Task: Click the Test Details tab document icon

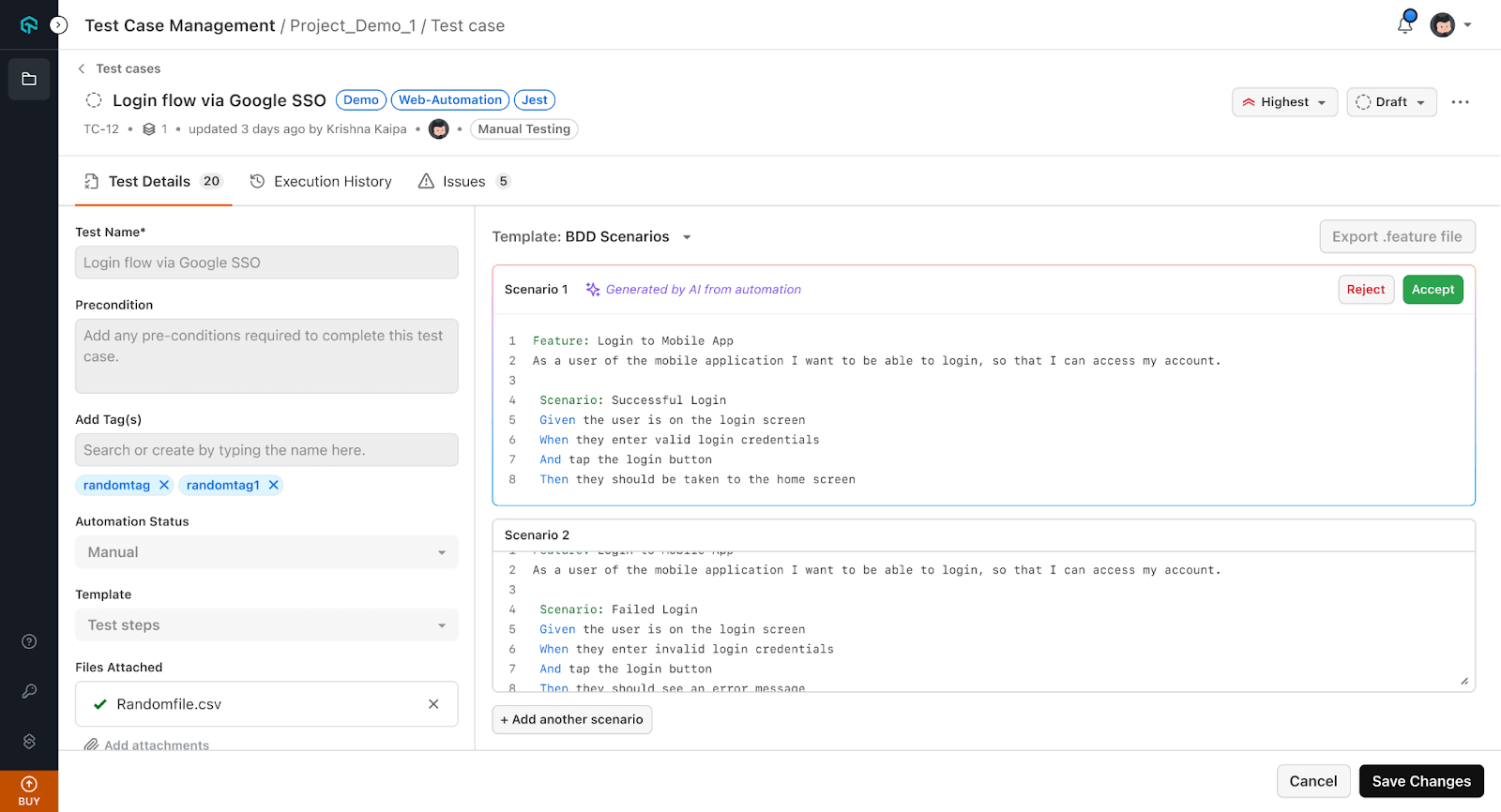Action: pos(91,182)
